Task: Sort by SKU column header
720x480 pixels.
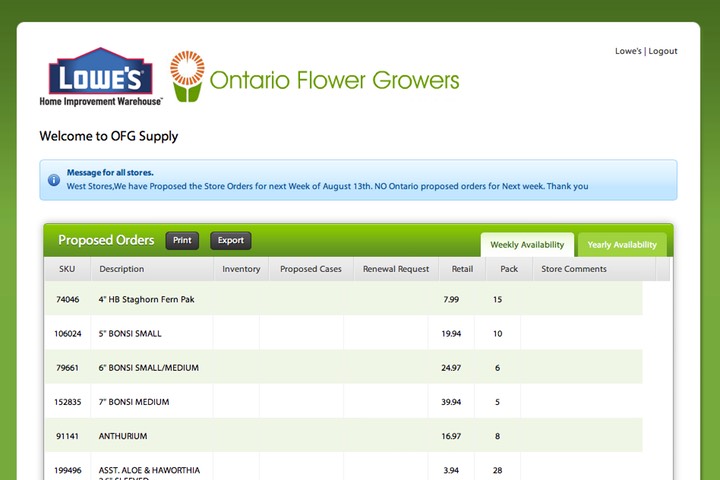Action: 67,269
